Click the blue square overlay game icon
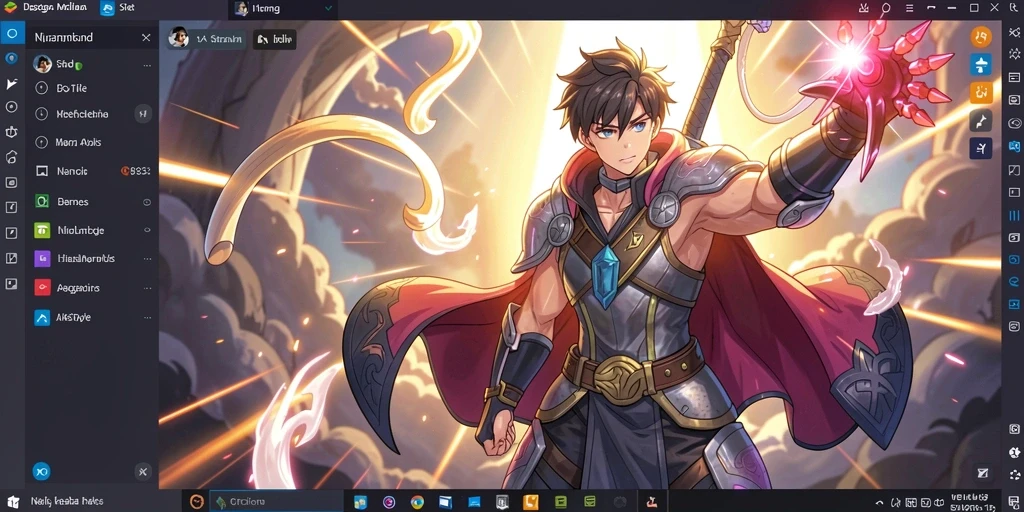 (981, 64)
